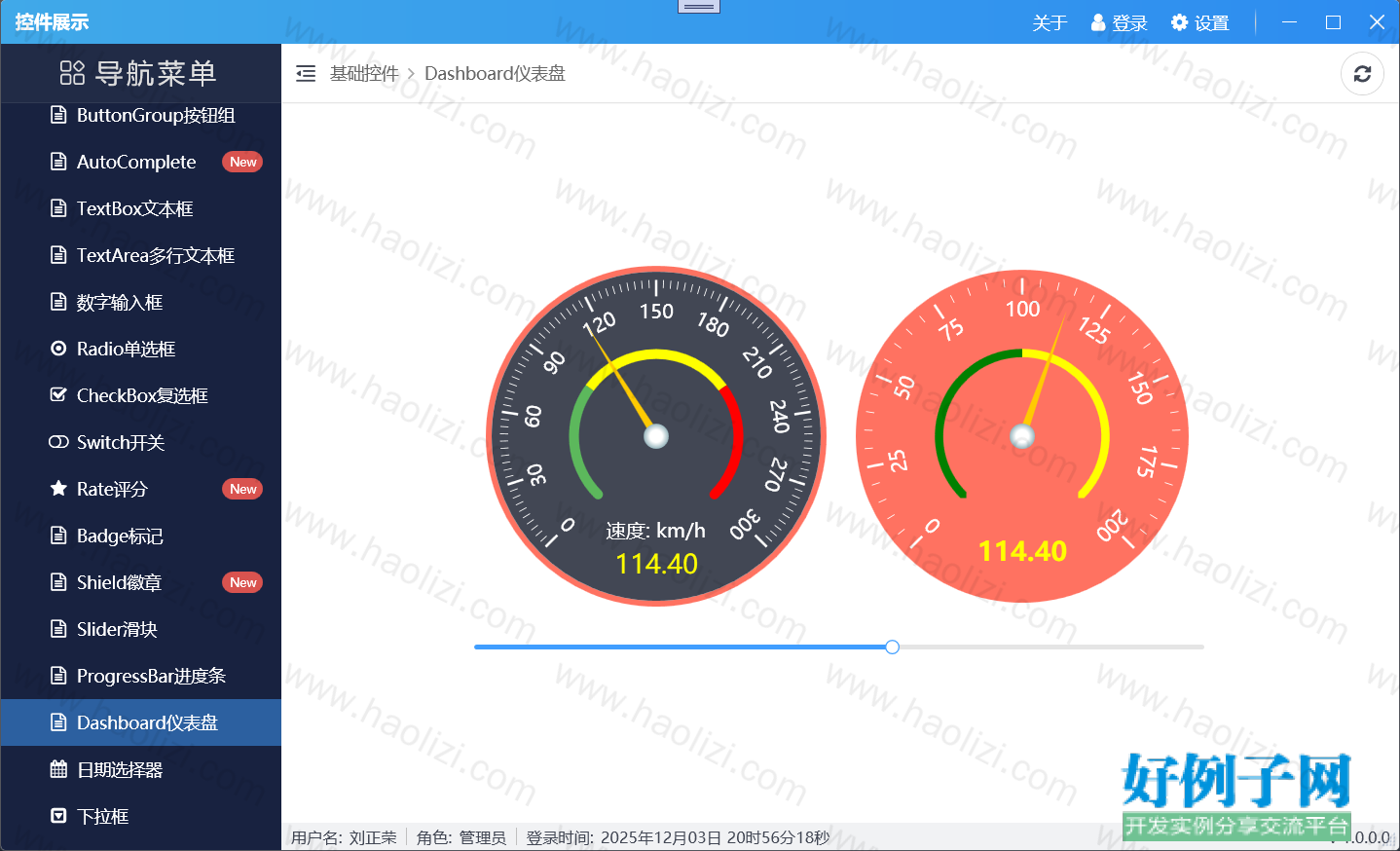
Task: Open Switch开关 menu item
Action: [141, 442]
